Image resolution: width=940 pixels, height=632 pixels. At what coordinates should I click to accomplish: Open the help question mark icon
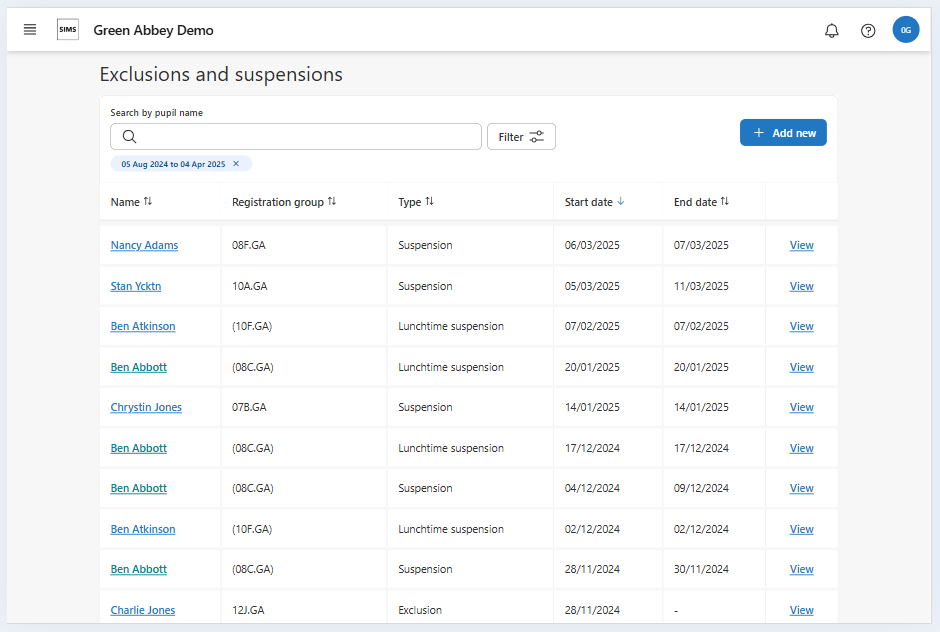(868, 31)
